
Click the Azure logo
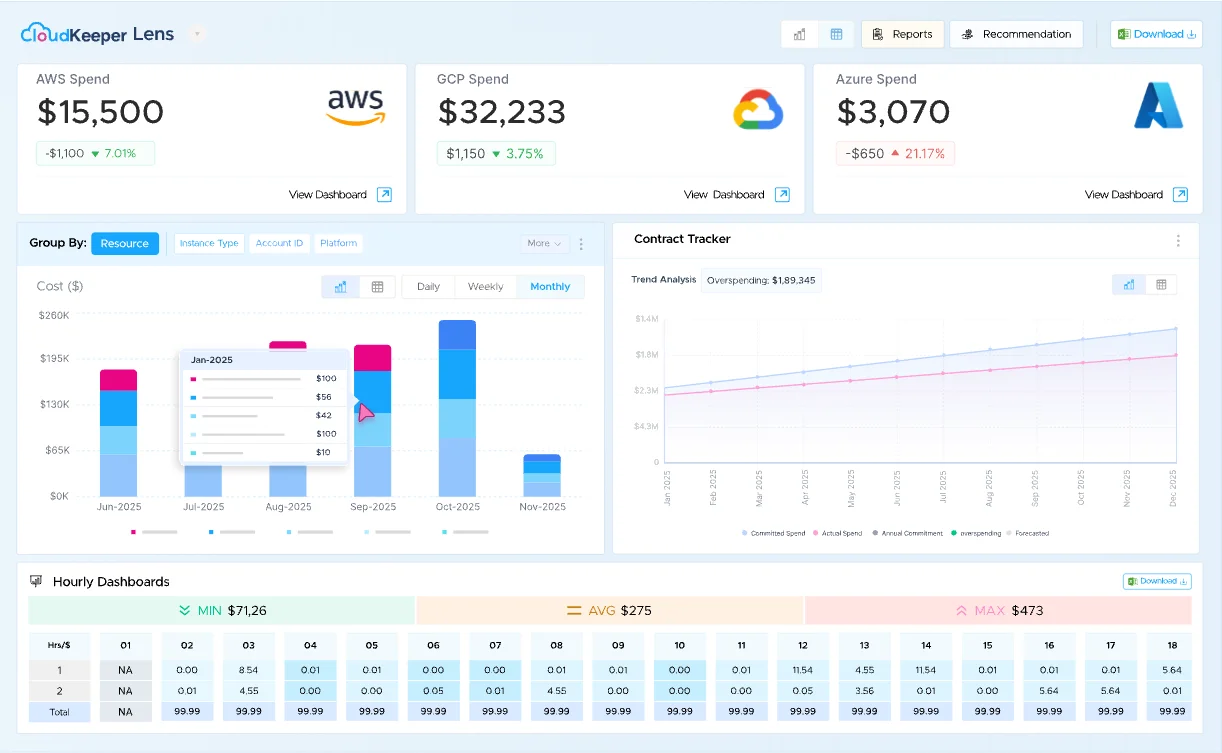point(1158,106)
